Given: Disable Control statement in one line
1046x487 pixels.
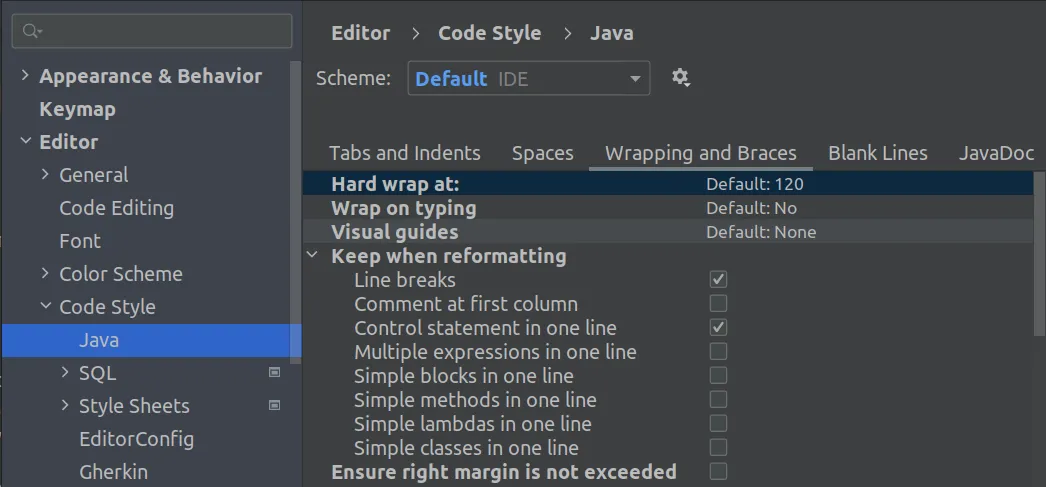Looking at the screenshot, I should [718, 328].
